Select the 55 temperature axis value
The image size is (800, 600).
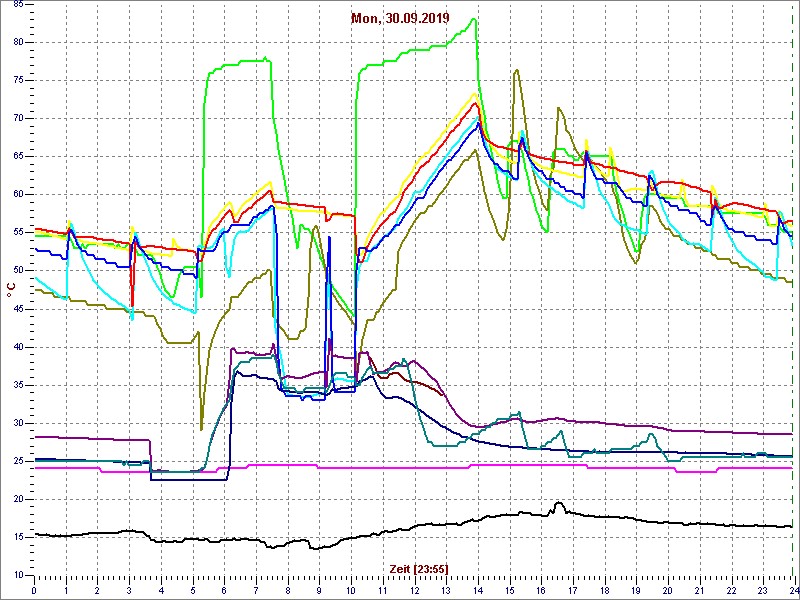click(x=17, y=233)
